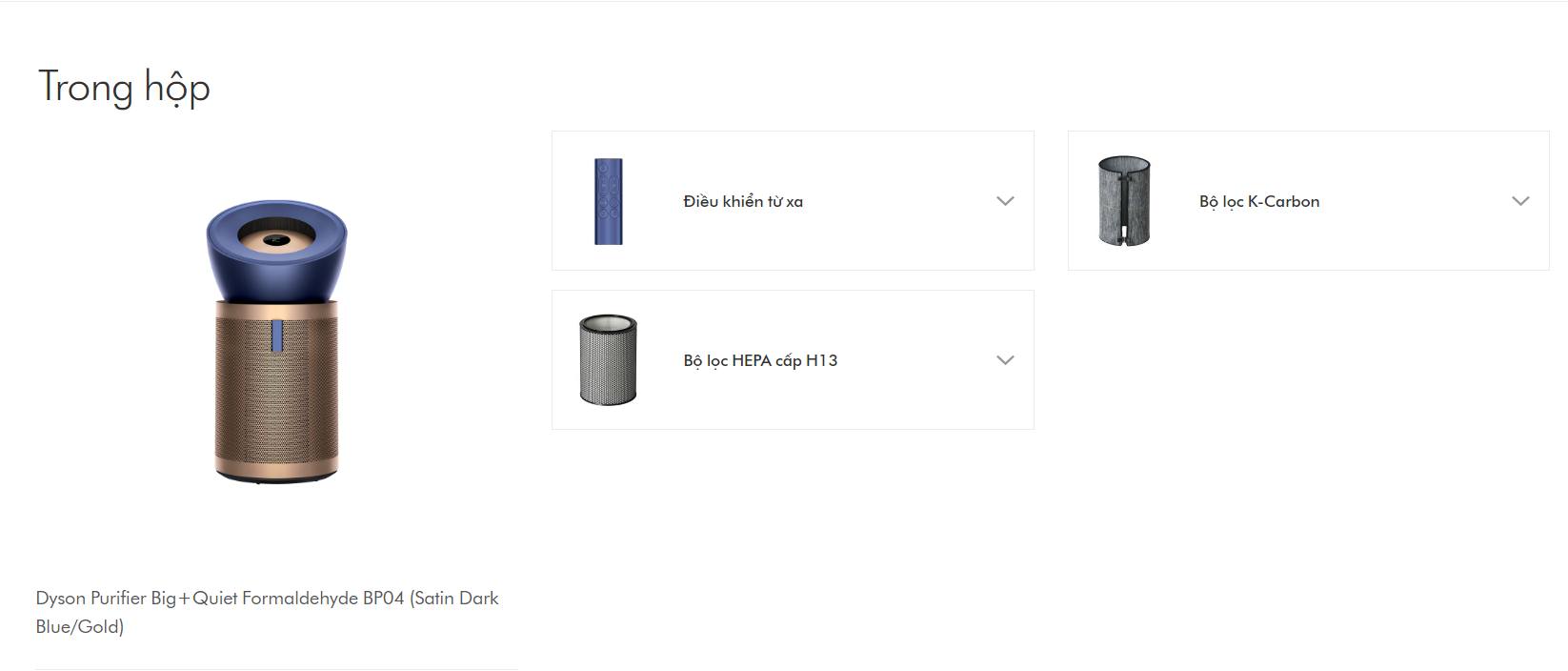This screenshot has height=671, width=1568.
Task: Click the HEPA H13 filter thumbnail image
Action: 608,359
